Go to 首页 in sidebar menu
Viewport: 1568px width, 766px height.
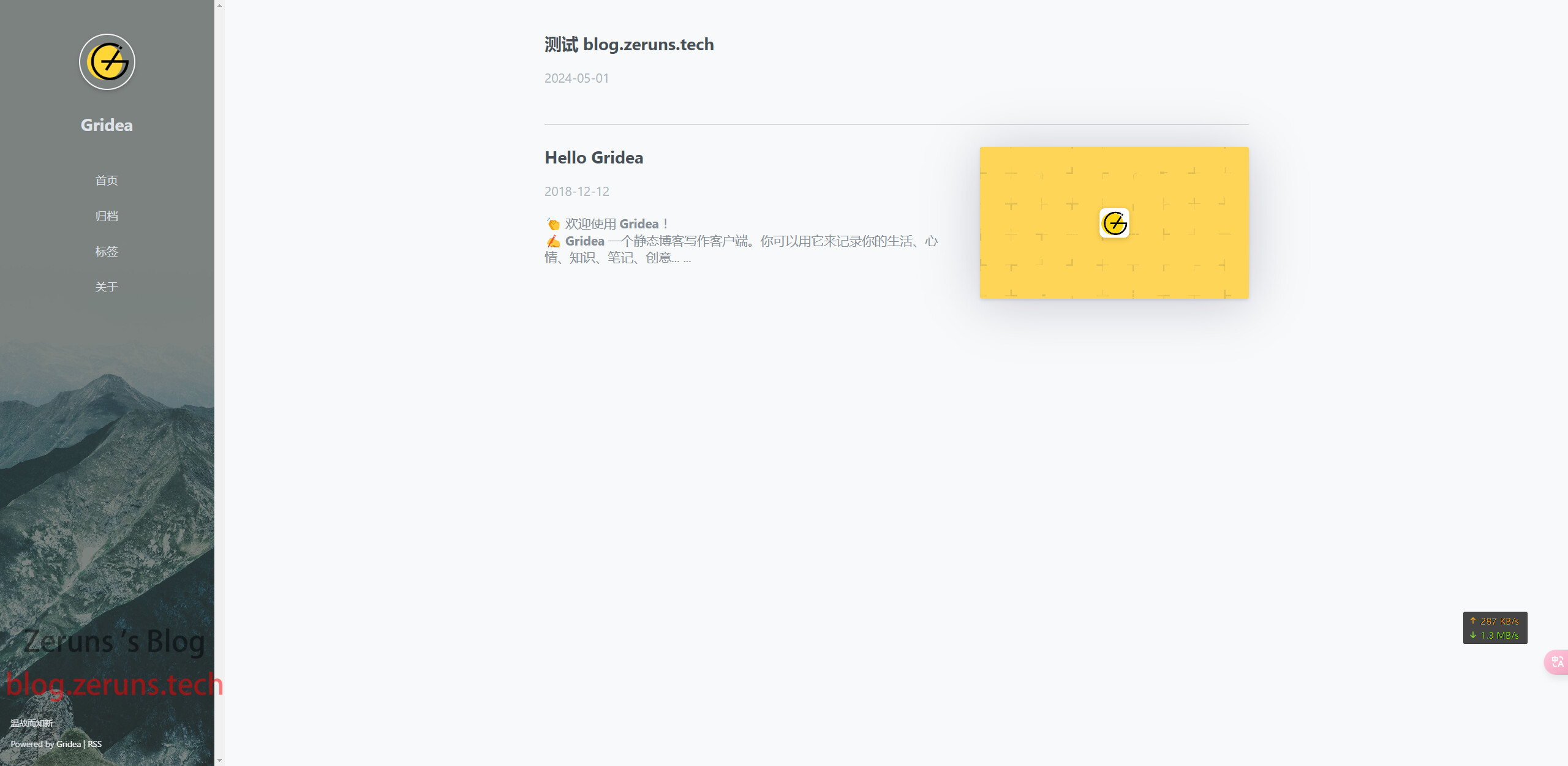[x=107, y=180]
